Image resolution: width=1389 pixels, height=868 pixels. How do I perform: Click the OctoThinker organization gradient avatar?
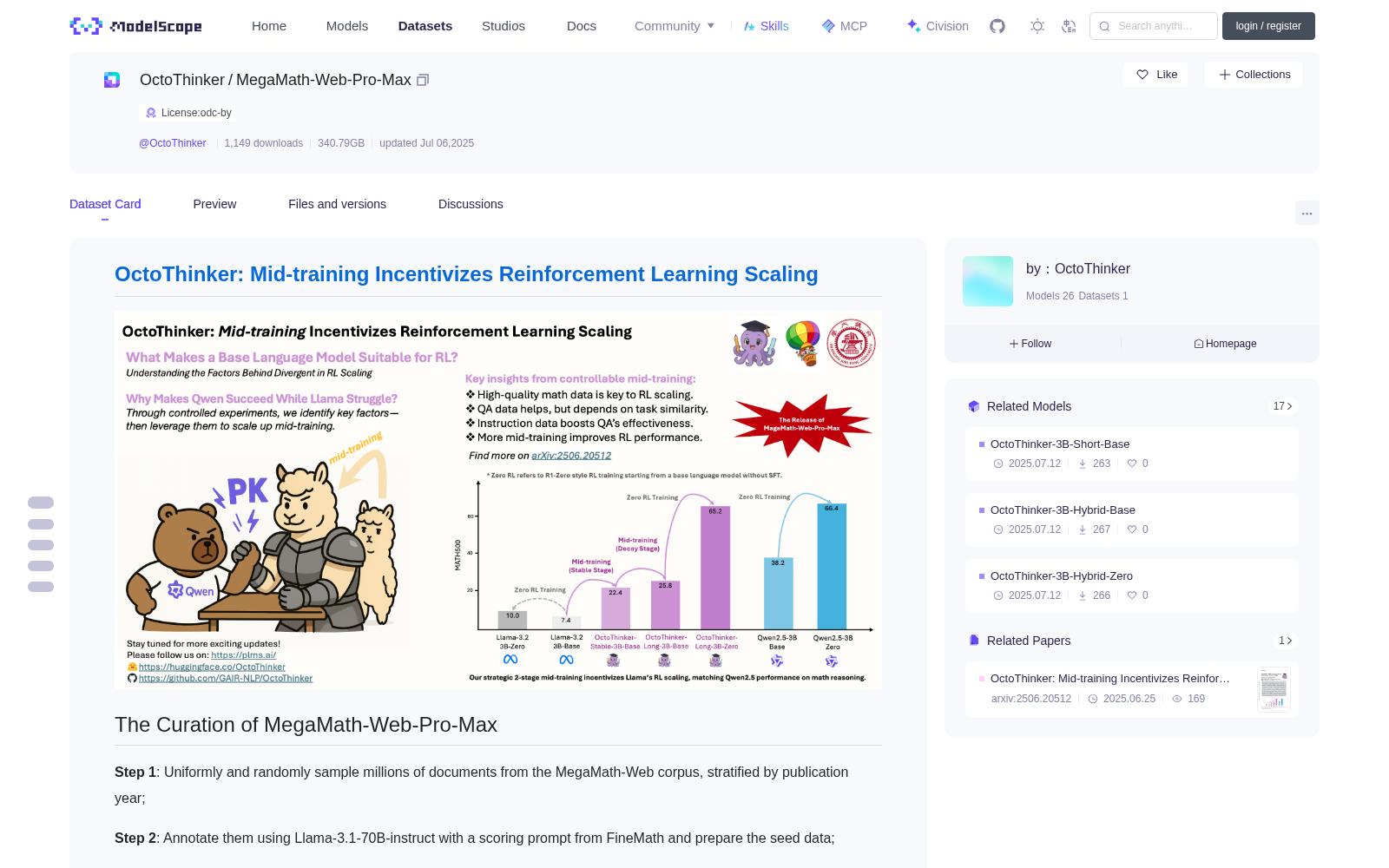tap(988, 281)
